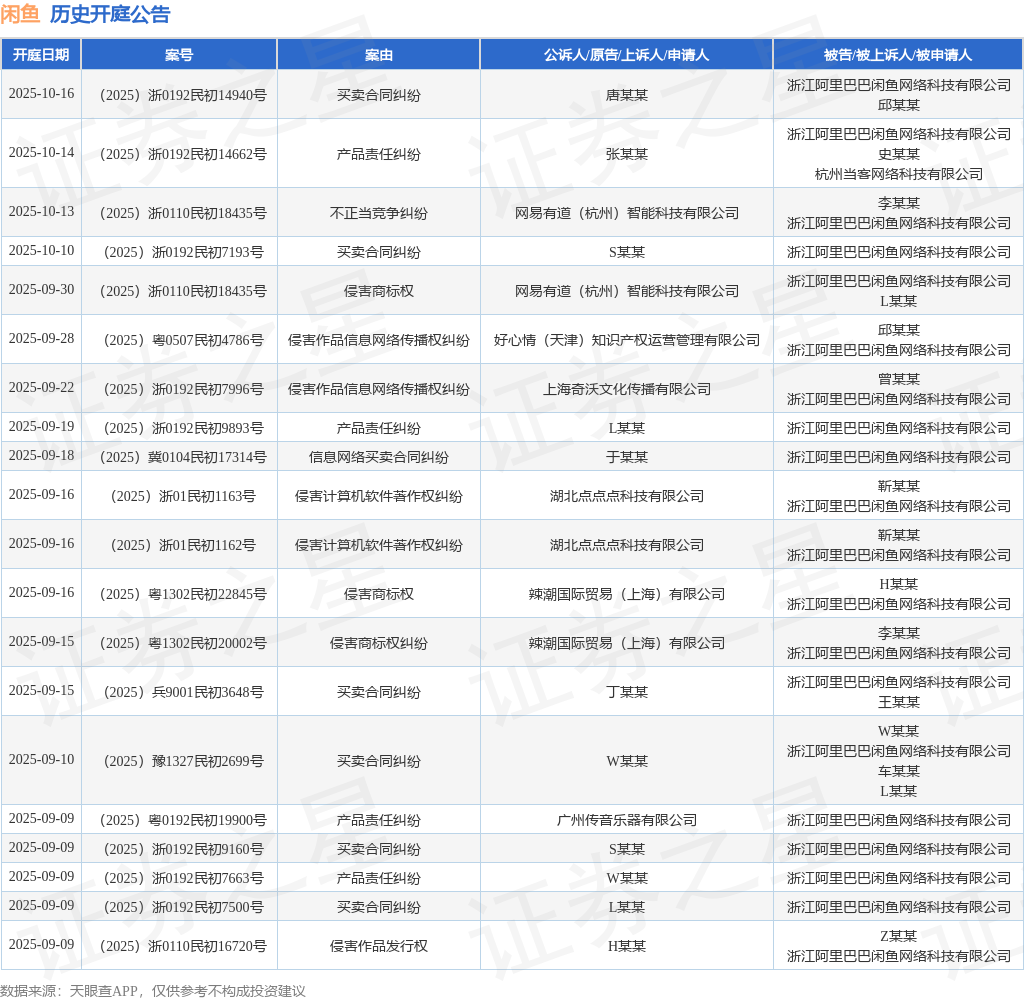This screenshot has width=1024, height=1000.
Task: Click 侵害商标权纠纷 cause cell
Action: [x=379, y=643]
